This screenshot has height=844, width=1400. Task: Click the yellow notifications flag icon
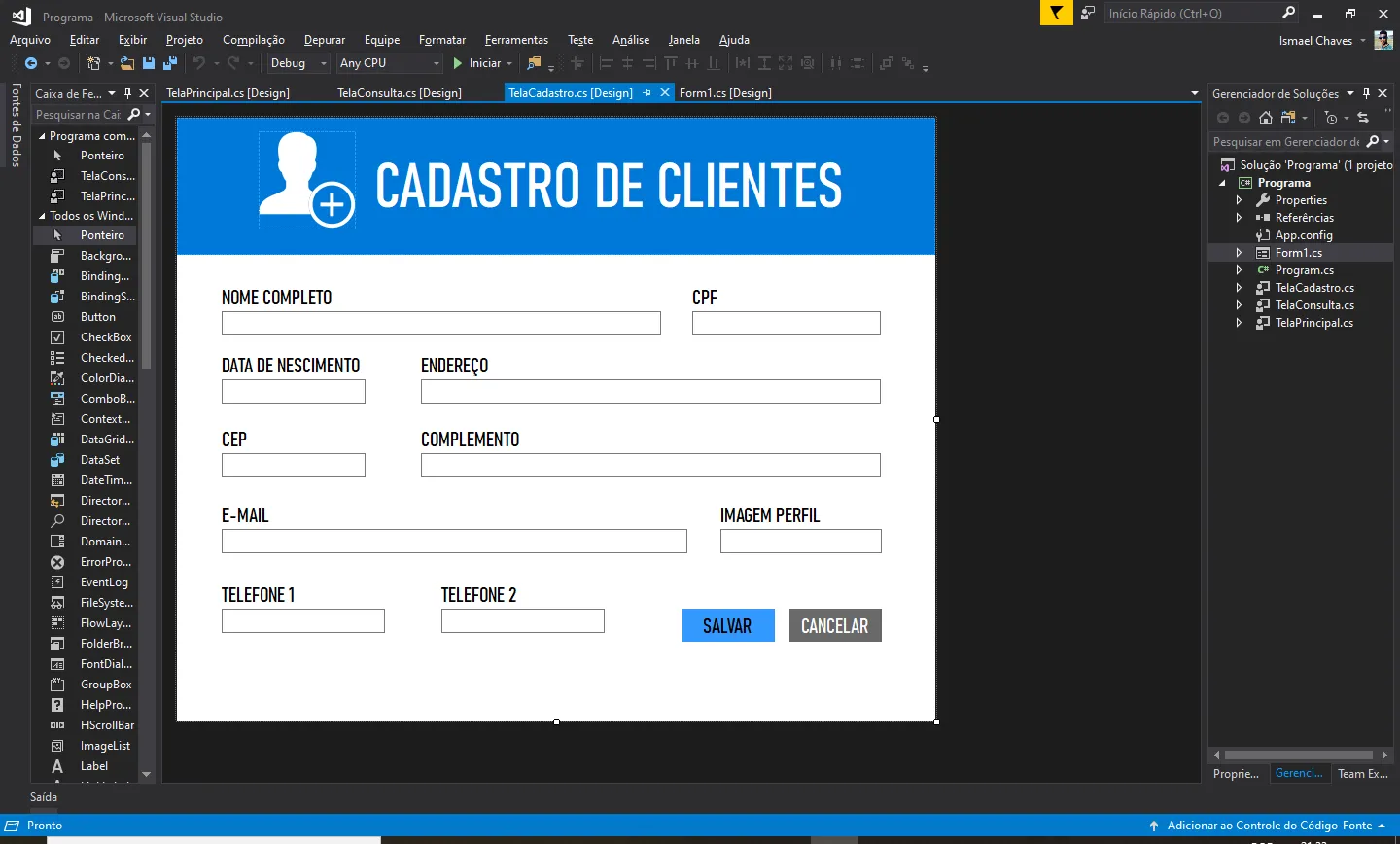pyautogui.click(x=1056, y=13)
